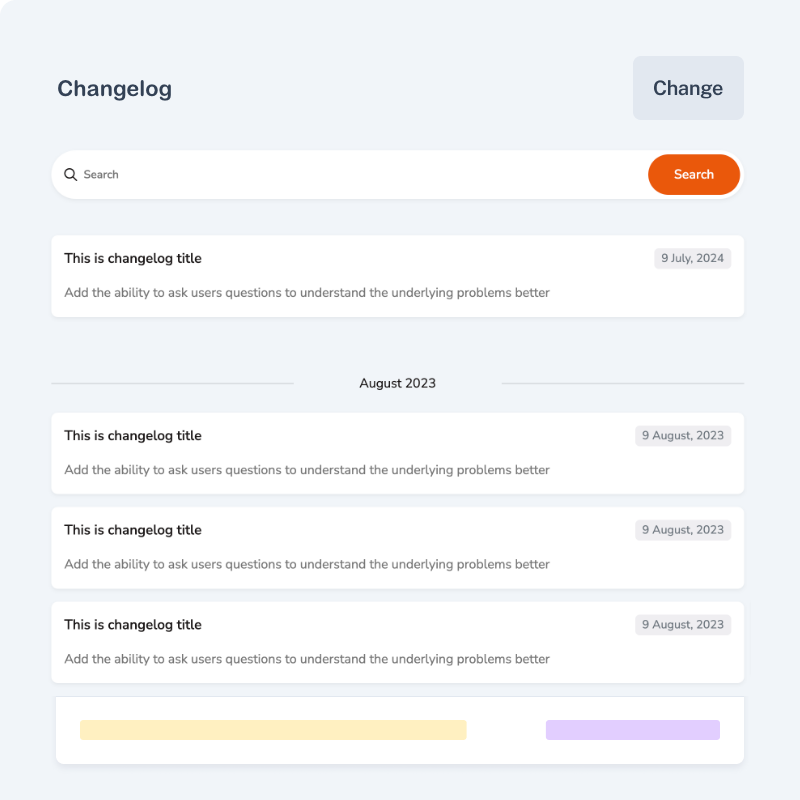This screenshot has width=800, height=800.
Task: Click the Changelog page heading
Action: (114, 89)
